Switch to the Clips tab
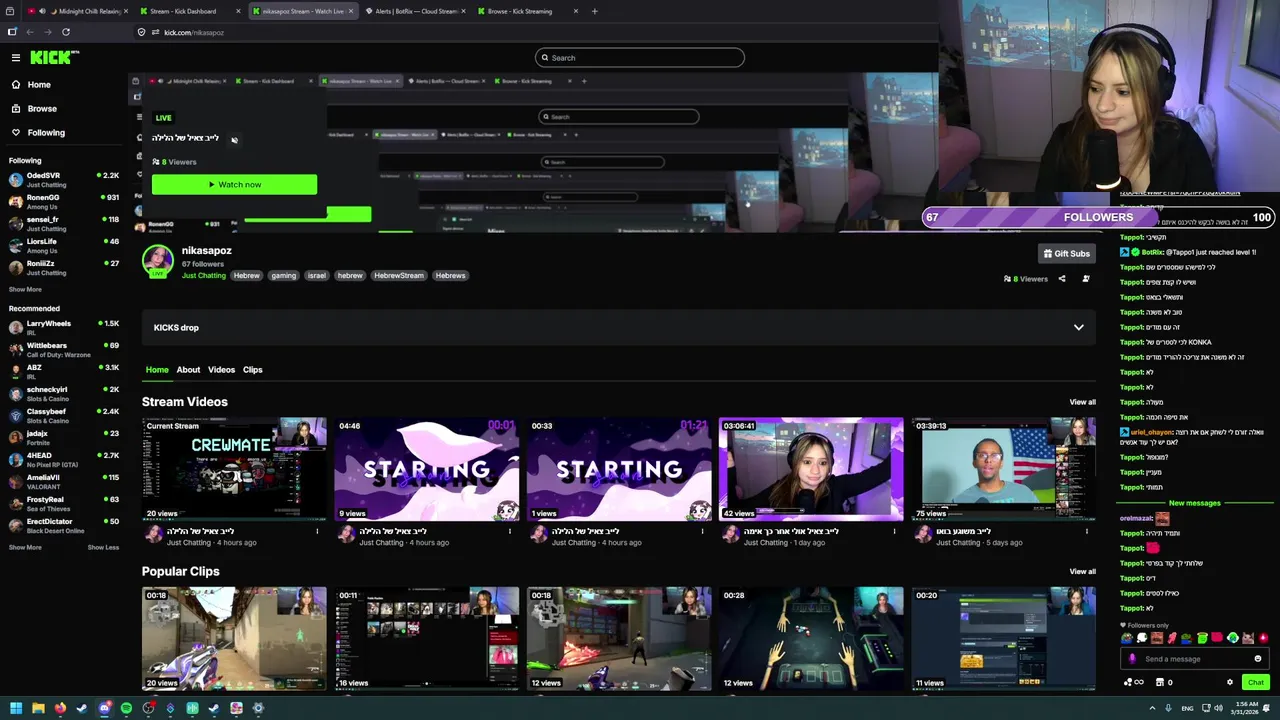Viewport: 1280px width, 720px height. click(252, 370)
